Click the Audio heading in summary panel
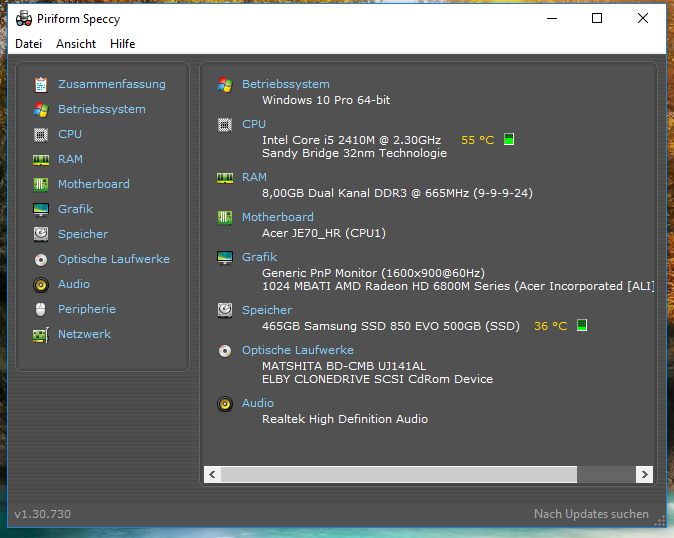Viewport: 674px width, 538px height. click(258, 403)
